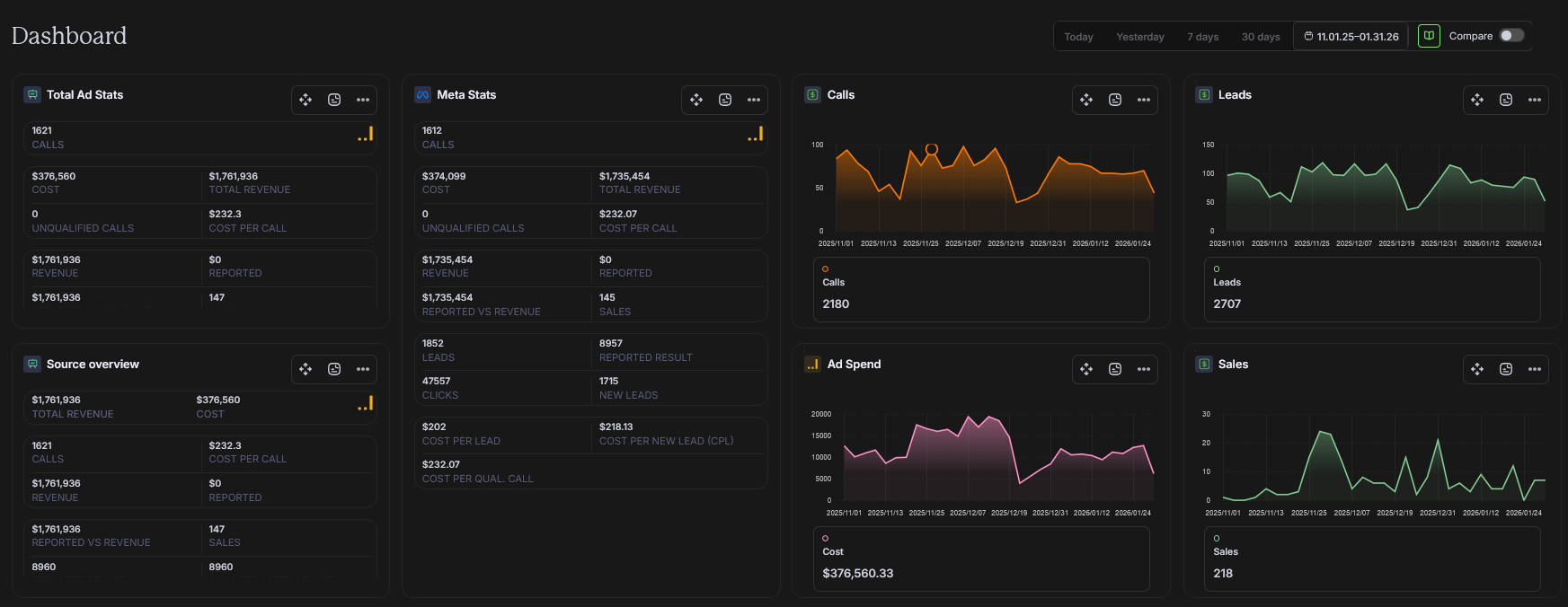Select the Yesterday date range
The width and height of the screenshot is (1568, 607).
pyautogui.click(x=1140, y=37)
